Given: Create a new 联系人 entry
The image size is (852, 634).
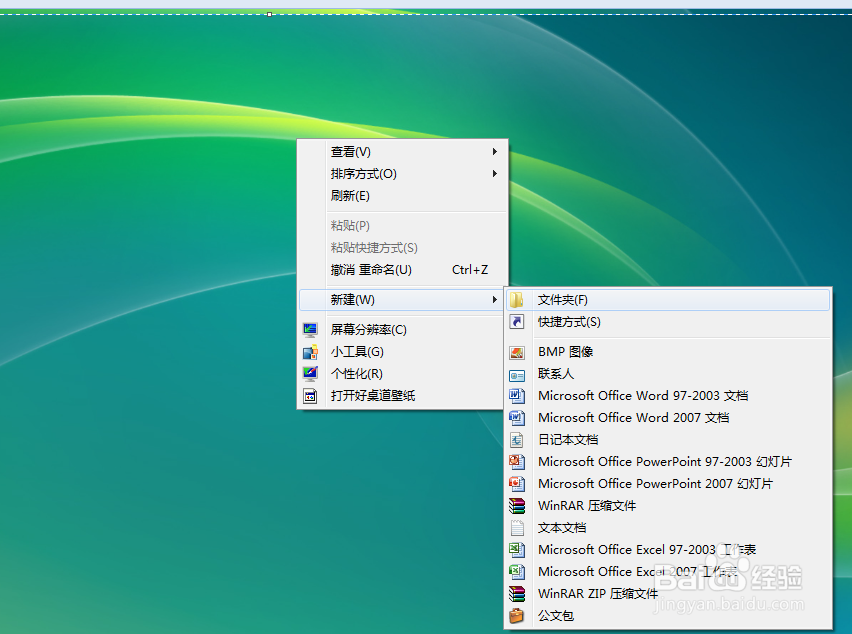Looking at the screenshot, I should pos(668,374).
